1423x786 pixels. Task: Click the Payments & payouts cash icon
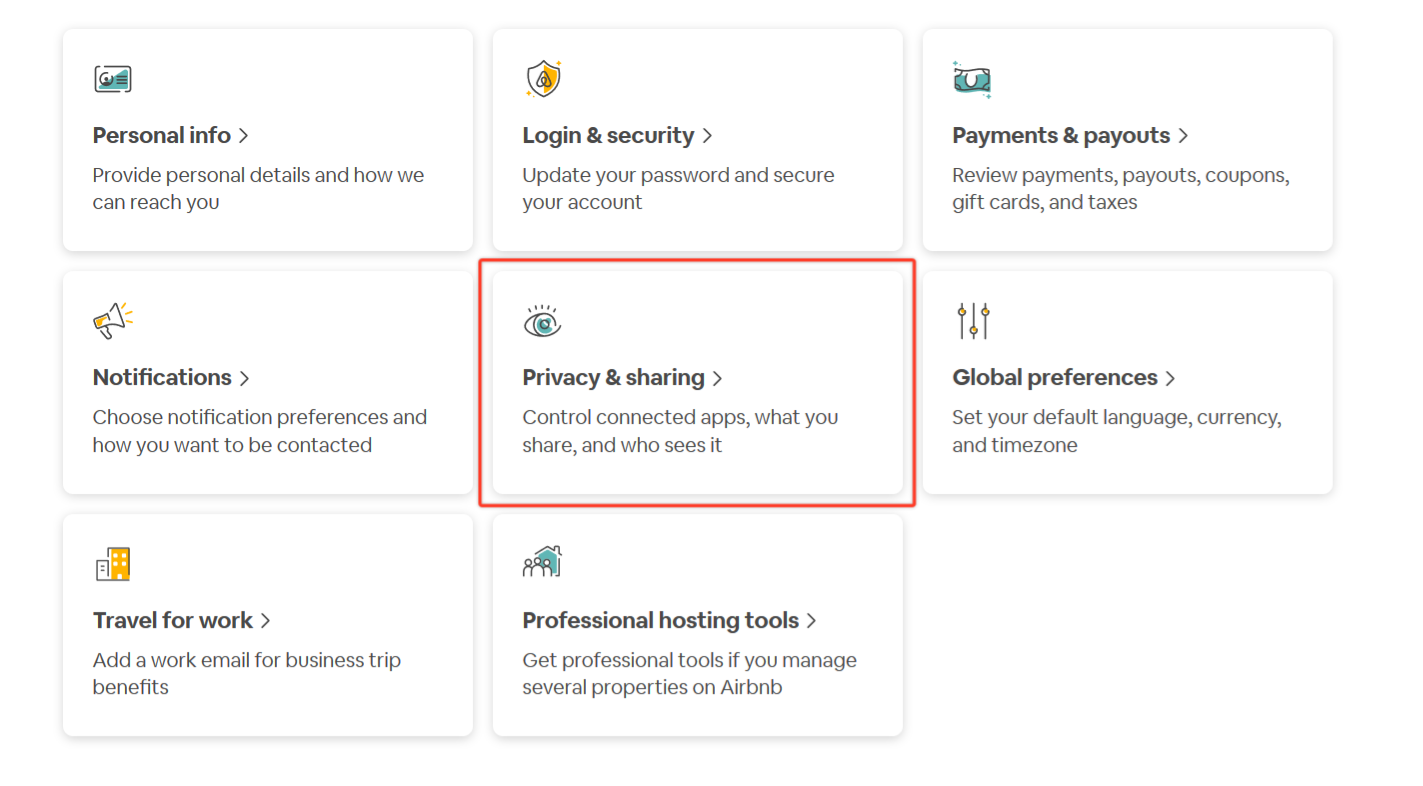[x=972, y=80]
